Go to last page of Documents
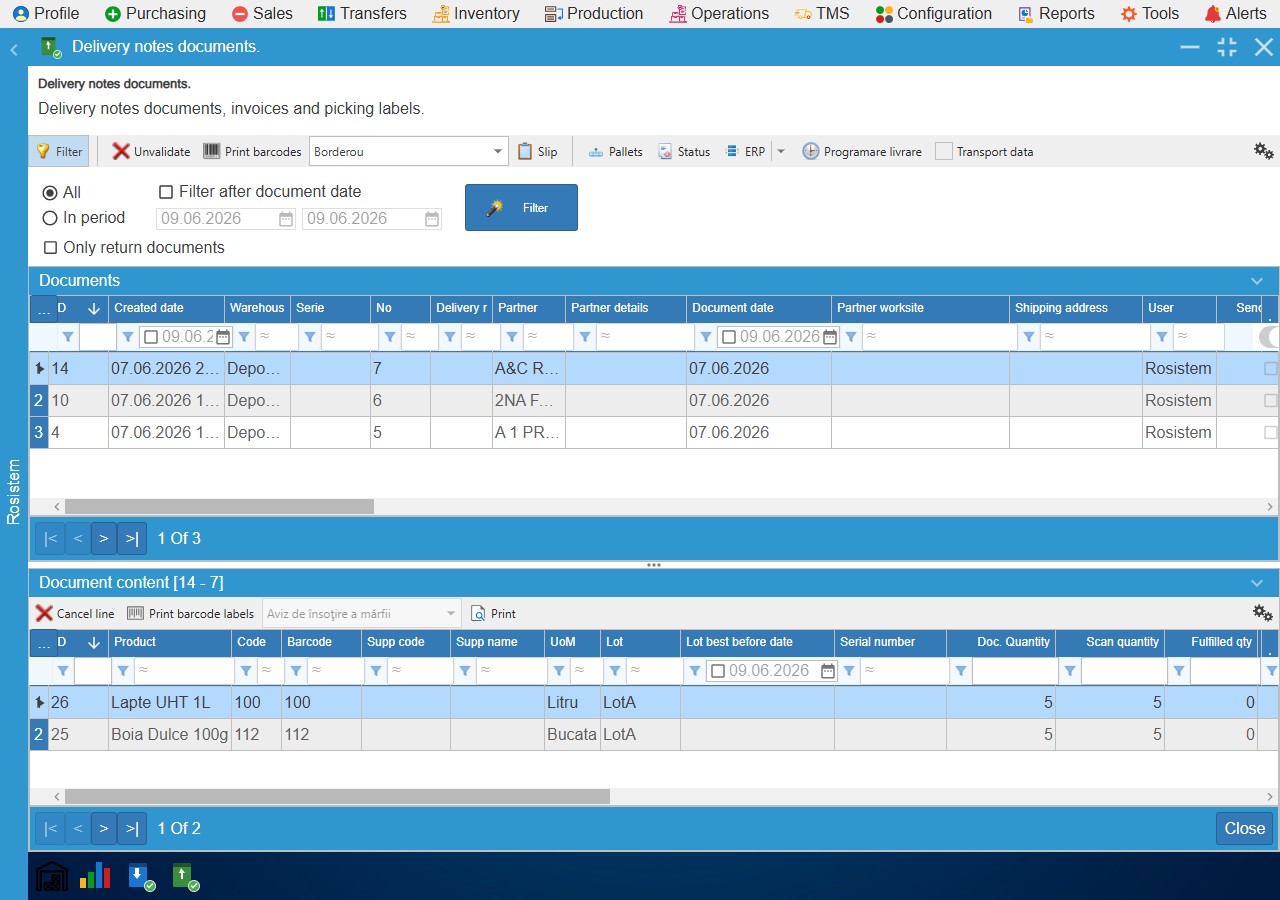Viewport: 1280px width, 900px height. [132, 538]
